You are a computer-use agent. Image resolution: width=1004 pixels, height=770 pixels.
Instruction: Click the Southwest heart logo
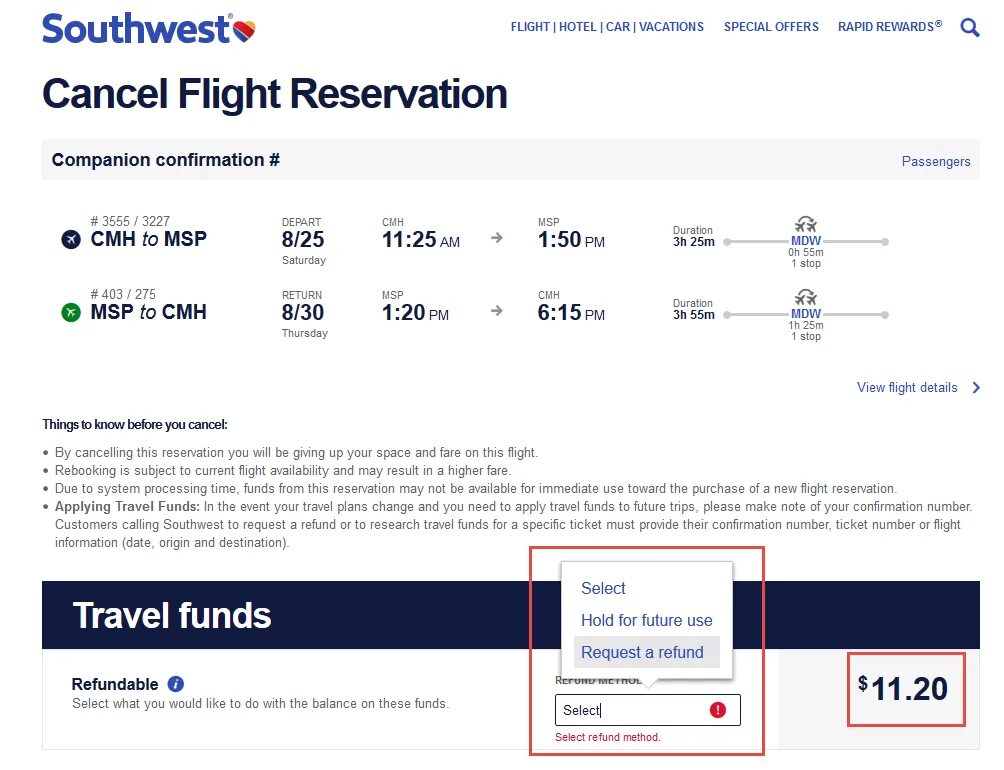coord(244,31)
